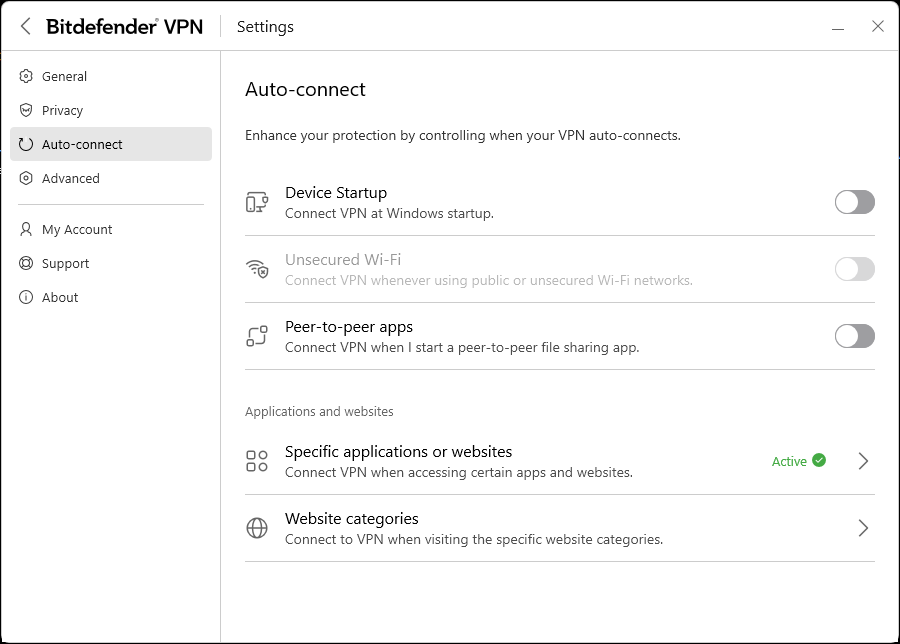Open Specific applications or websites
Viewport: 900px width, 644px height.
tap(398, 452)
